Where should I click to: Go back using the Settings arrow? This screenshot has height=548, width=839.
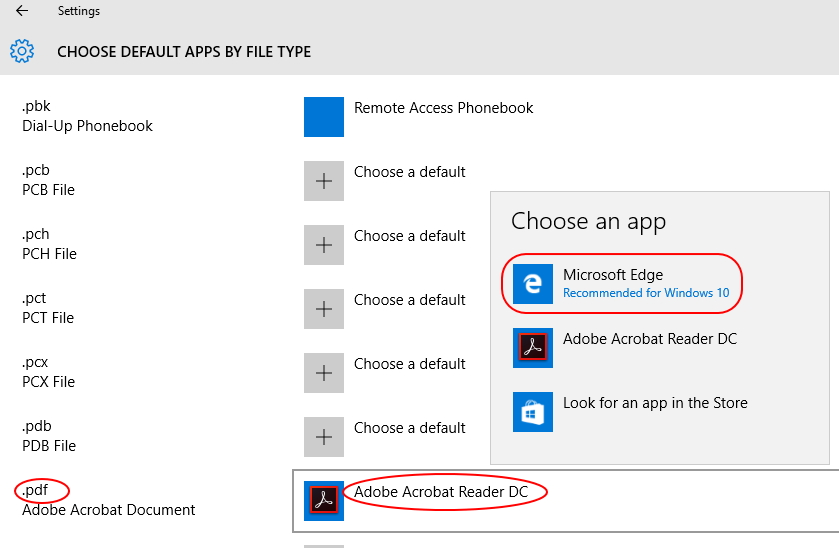click(22, 11)
